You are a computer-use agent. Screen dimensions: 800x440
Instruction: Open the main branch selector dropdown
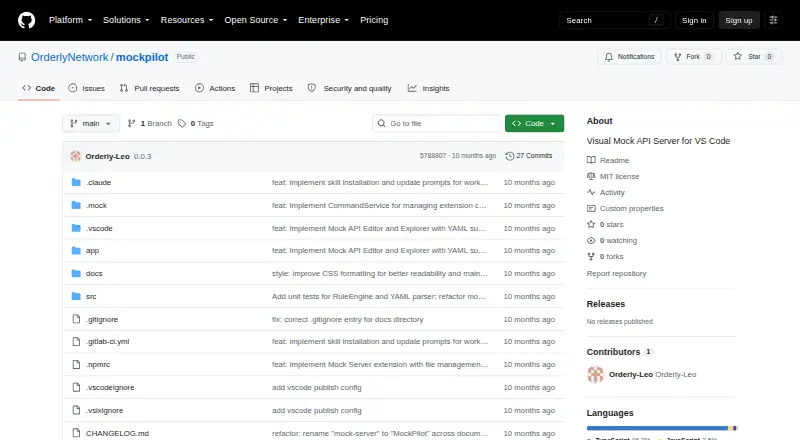(91, 124)
